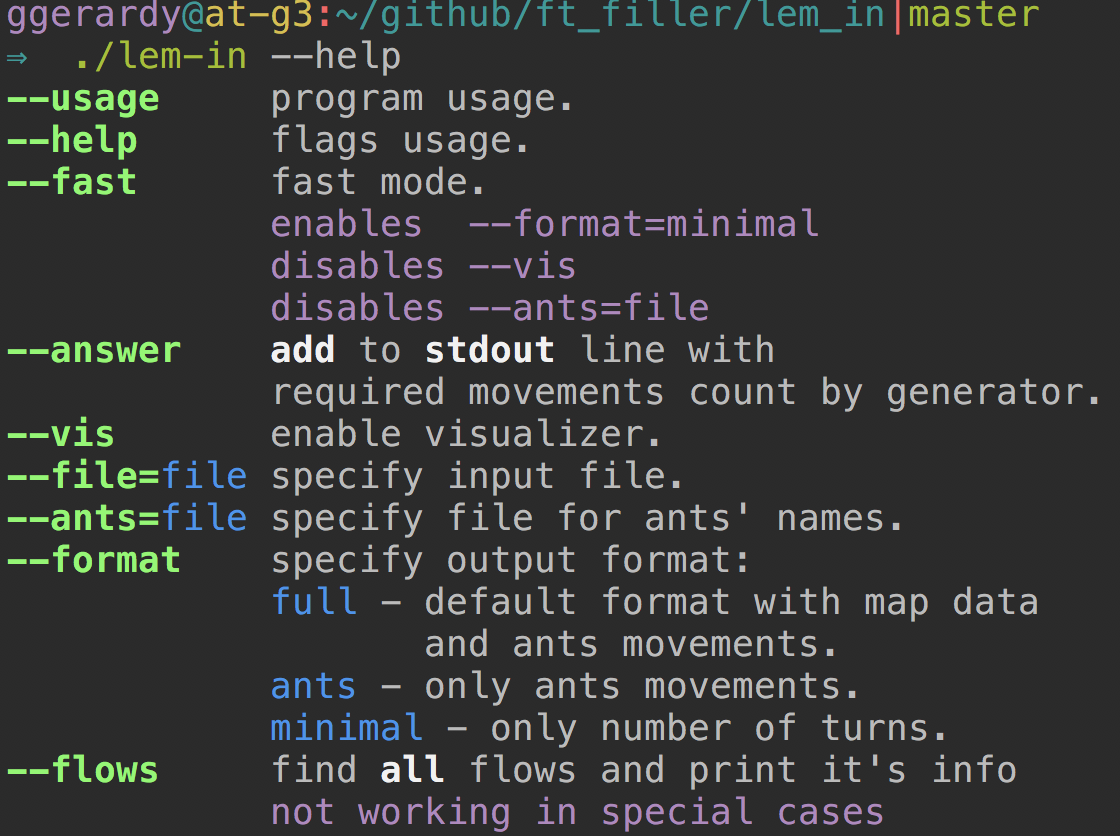Click bold 'stdout' word

tap(489, 350)
